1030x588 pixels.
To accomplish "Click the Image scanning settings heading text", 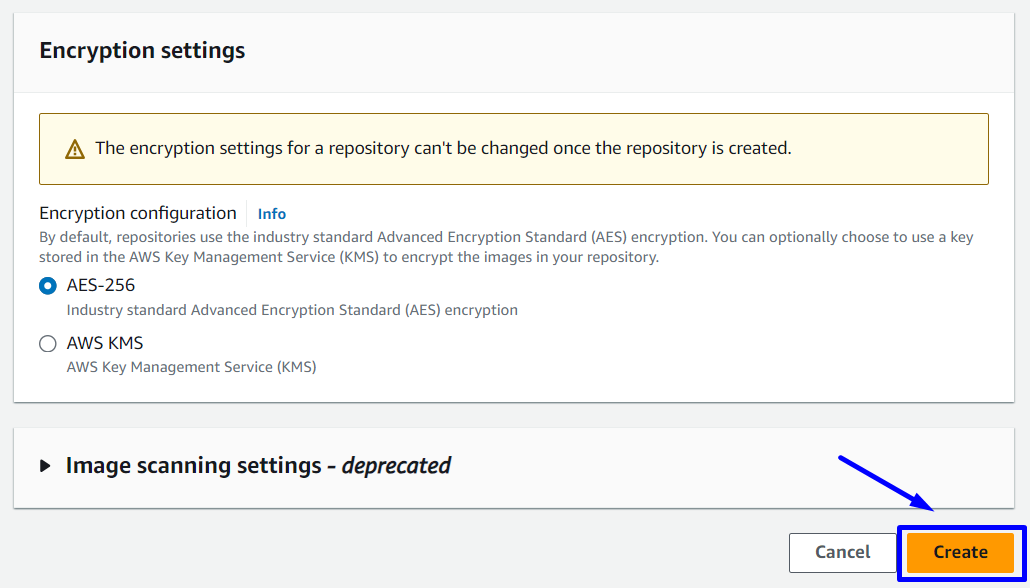I will pos(195,465).
